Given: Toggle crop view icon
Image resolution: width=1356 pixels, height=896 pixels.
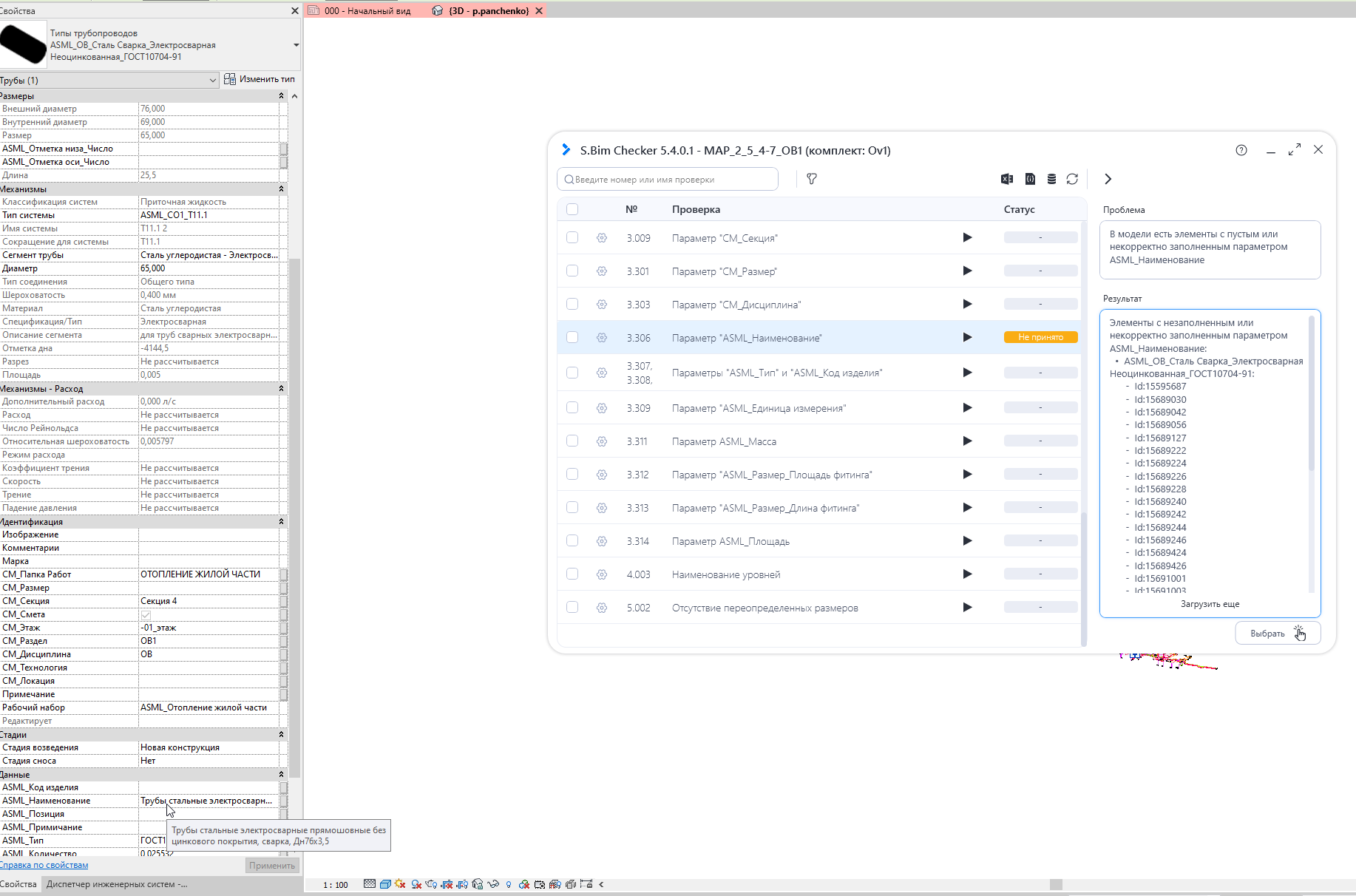Looking at the screenshot, I should point(447,884).
